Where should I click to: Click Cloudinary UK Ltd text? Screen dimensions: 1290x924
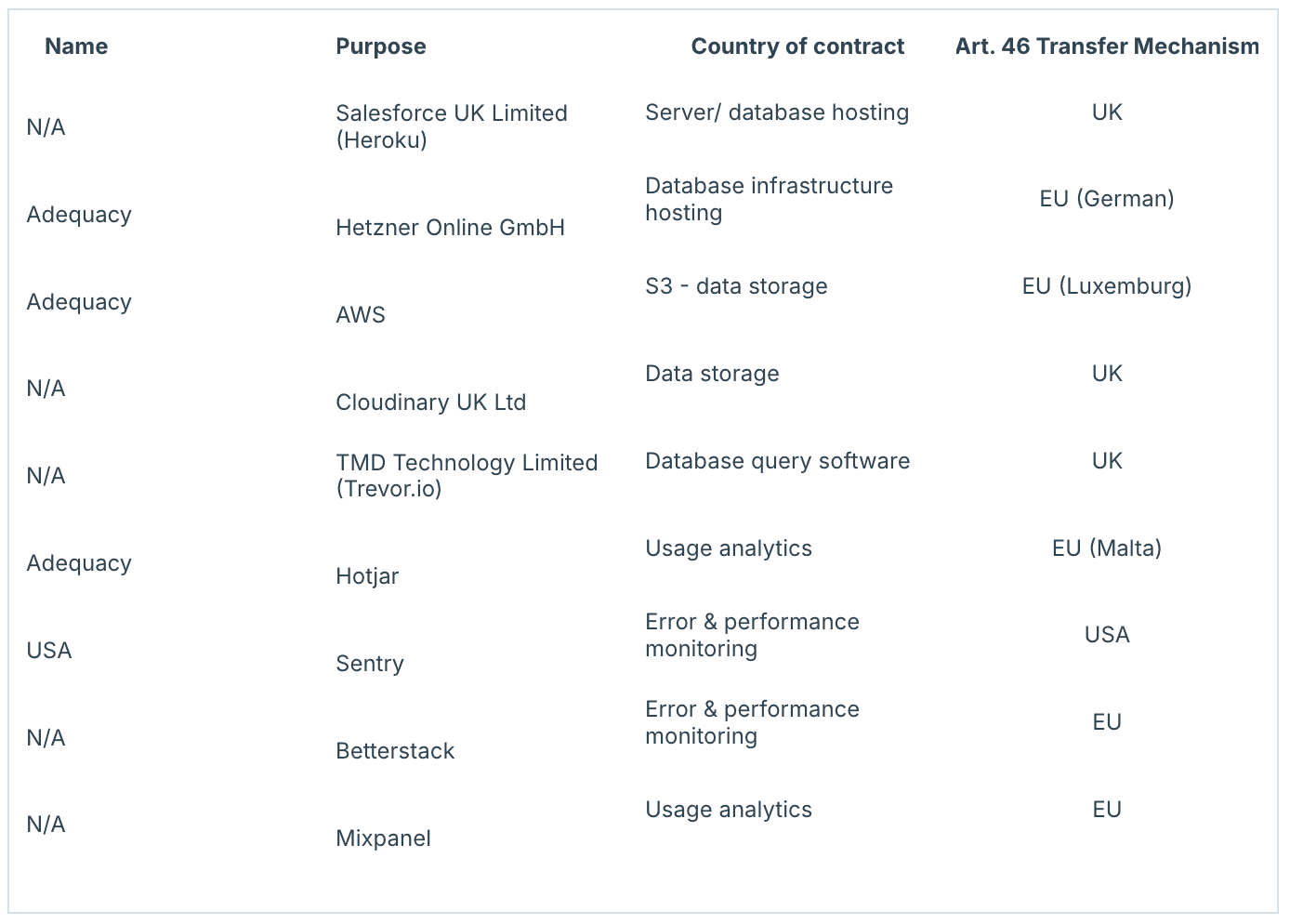[x=430, y=403]
